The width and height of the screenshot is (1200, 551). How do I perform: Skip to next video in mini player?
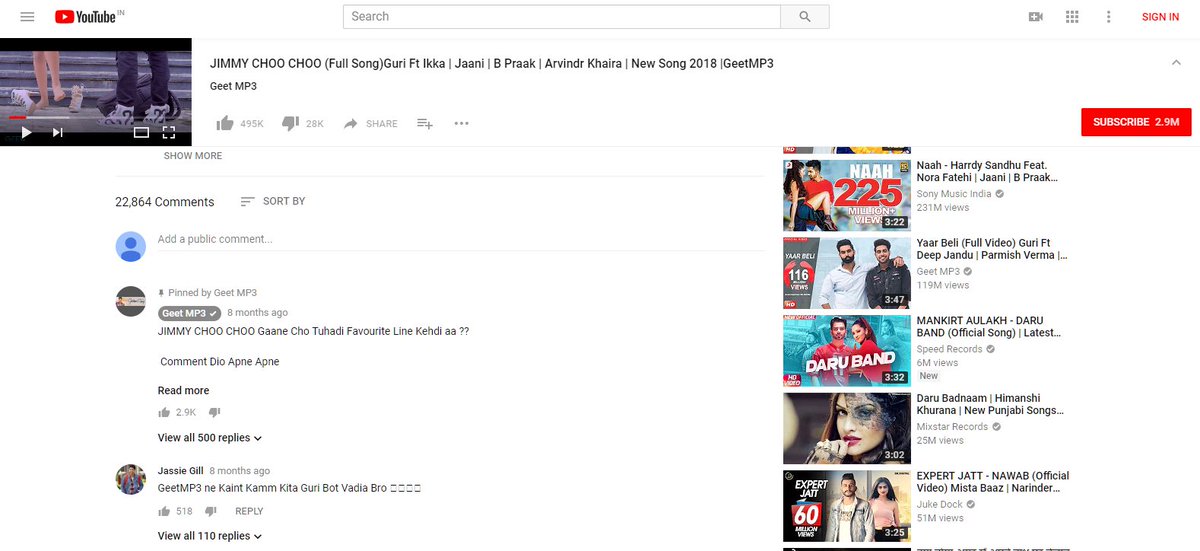[x=57, y=132]
